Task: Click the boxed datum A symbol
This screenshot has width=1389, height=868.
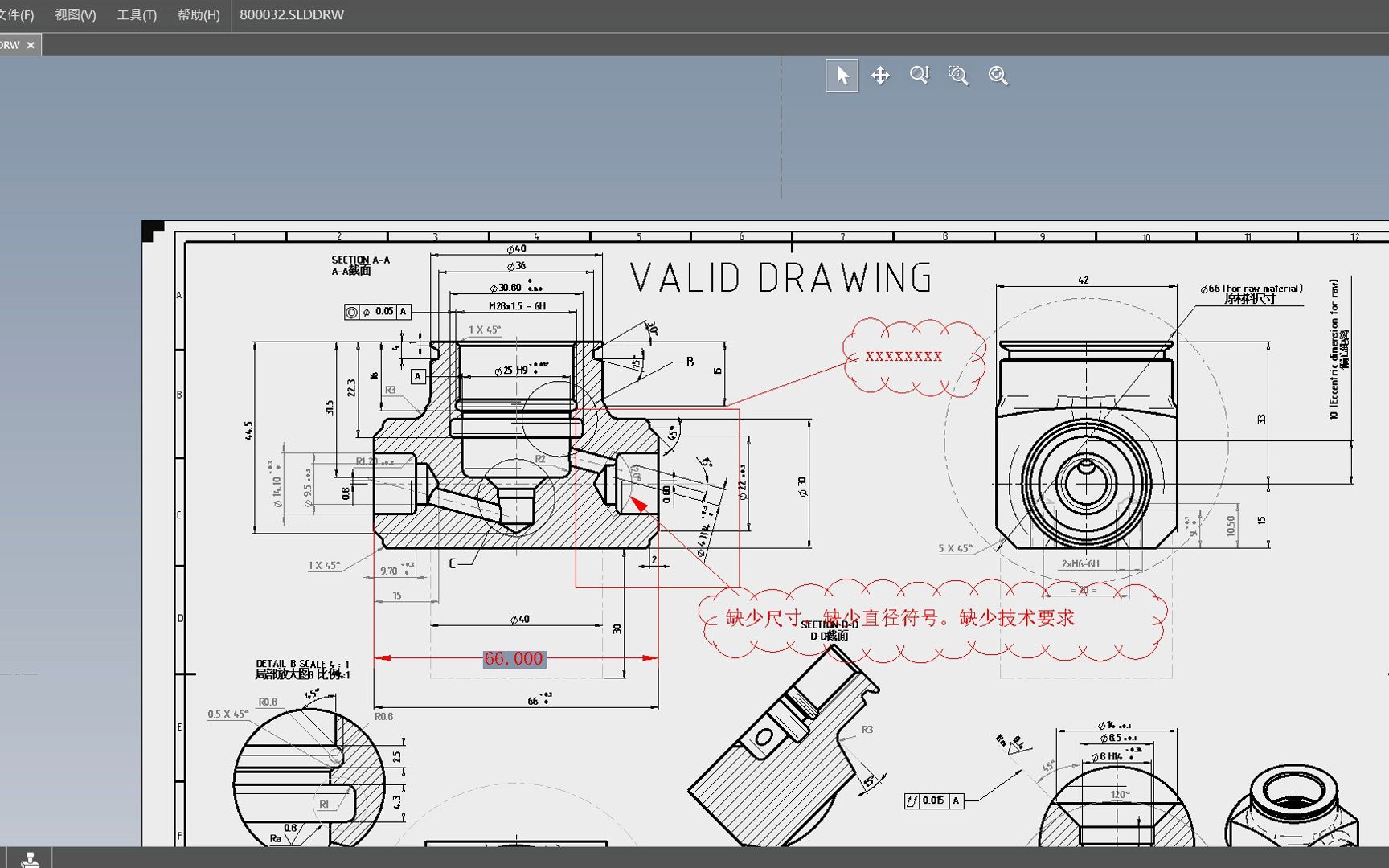Action: pyautogui.click(x=417, y=376)
